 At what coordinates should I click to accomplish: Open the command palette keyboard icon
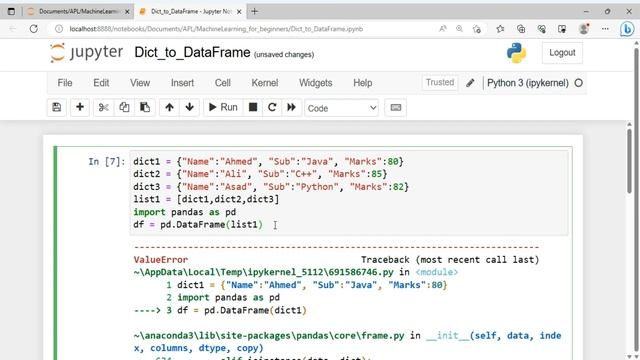(x=396, y=107)
